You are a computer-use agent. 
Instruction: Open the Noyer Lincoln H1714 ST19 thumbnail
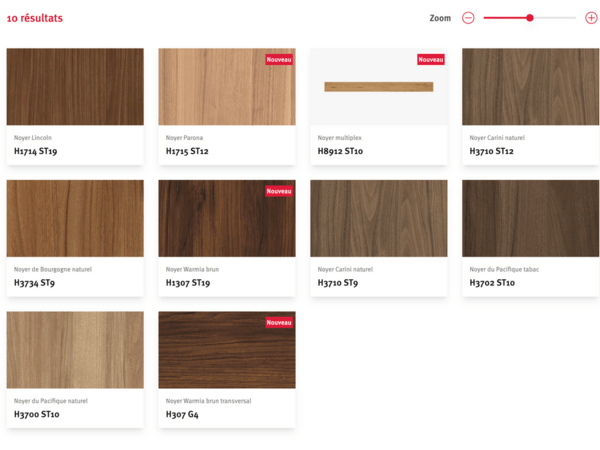tap(75, 87)
